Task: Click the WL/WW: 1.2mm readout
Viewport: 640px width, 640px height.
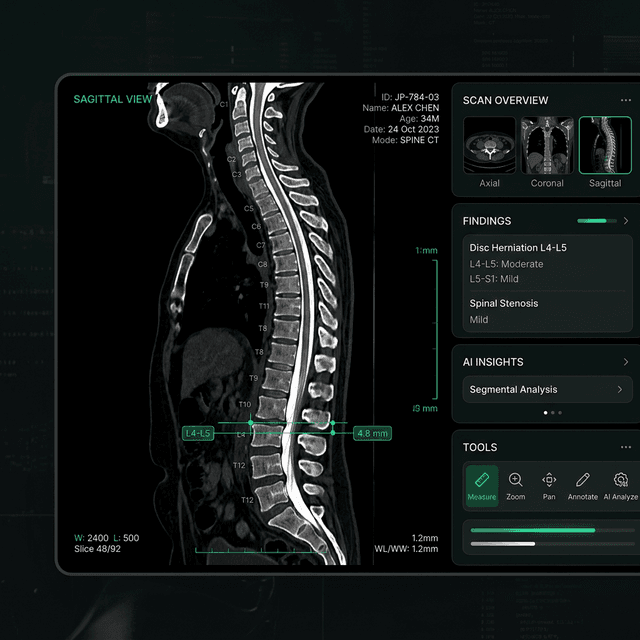Action: [x=406, y=549]
